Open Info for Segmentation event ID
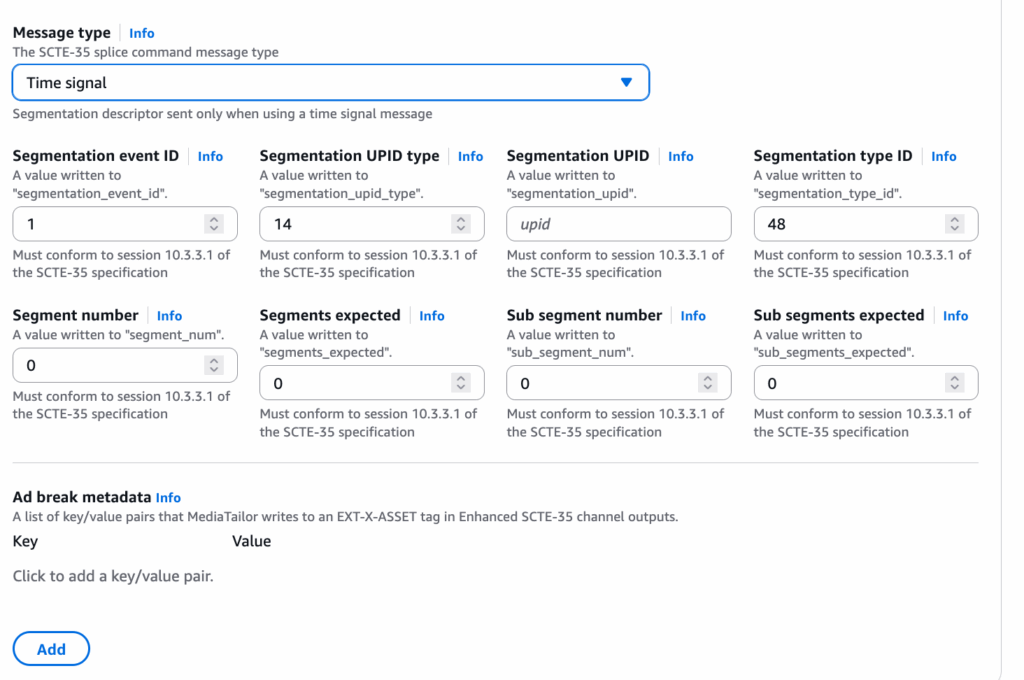This screenshot has width=1024, height=680. [210, 156]
